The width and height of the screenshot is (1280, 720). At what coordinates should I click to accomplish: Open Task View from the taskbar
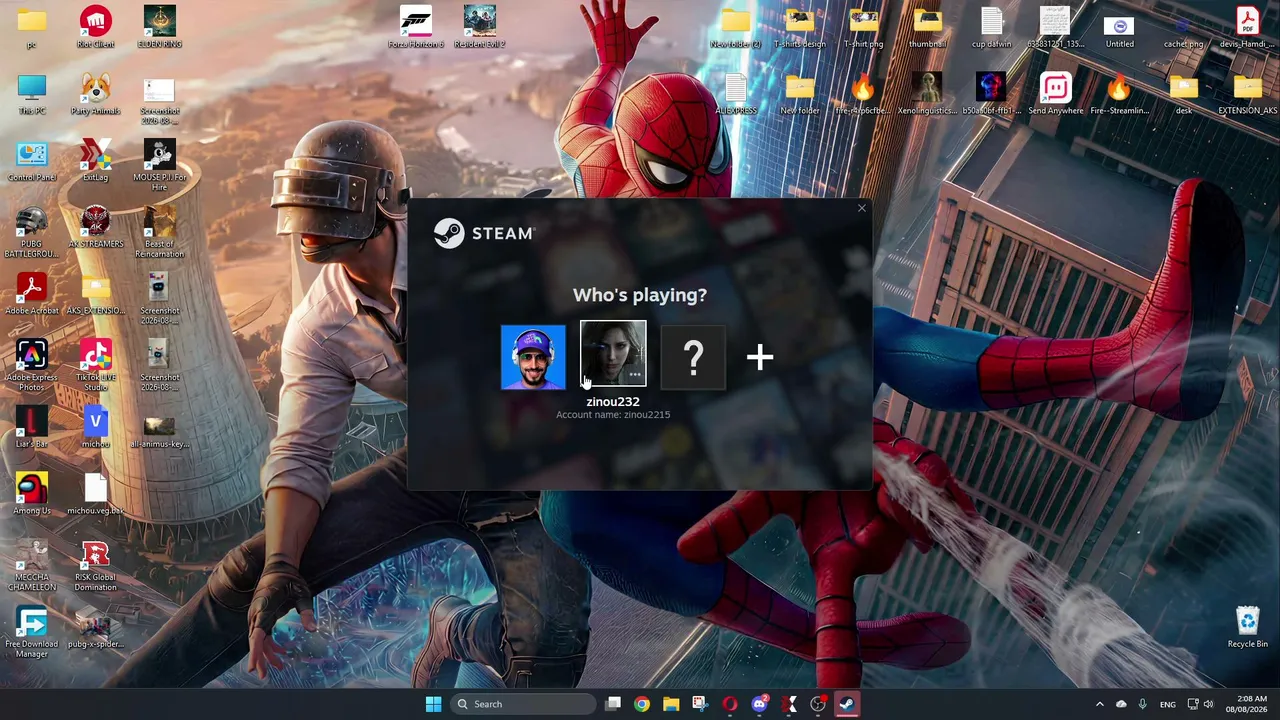pyautogui.click(x=613, y=704)
